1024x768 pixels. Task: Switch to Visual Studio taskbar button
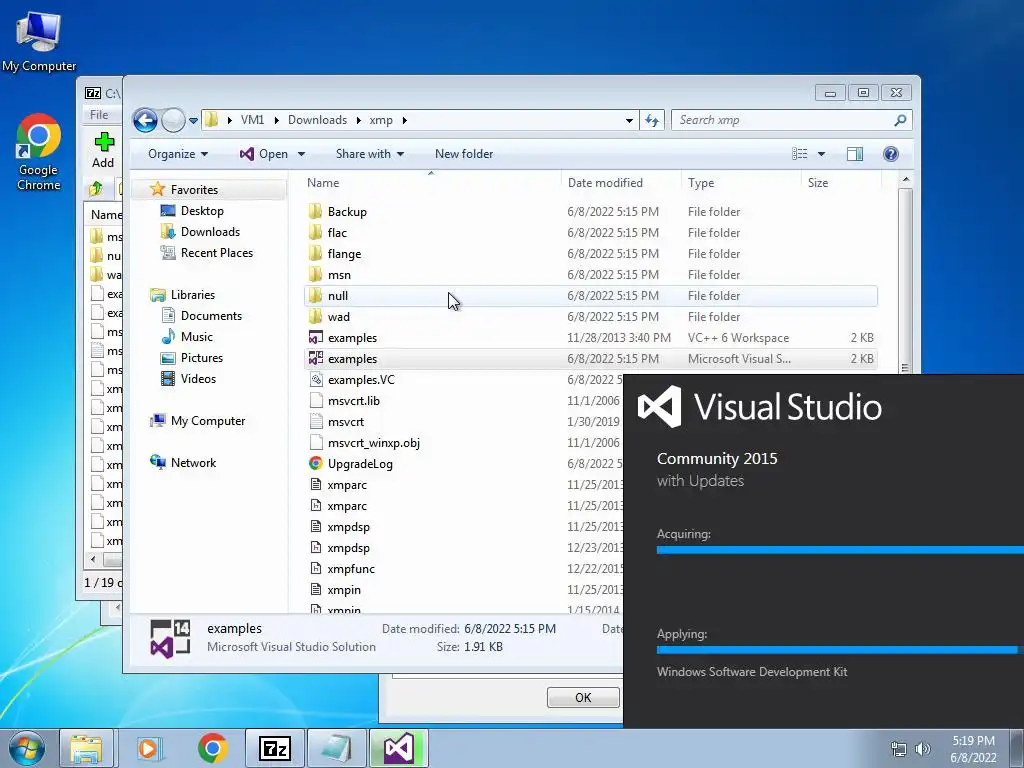pos(398,748)
